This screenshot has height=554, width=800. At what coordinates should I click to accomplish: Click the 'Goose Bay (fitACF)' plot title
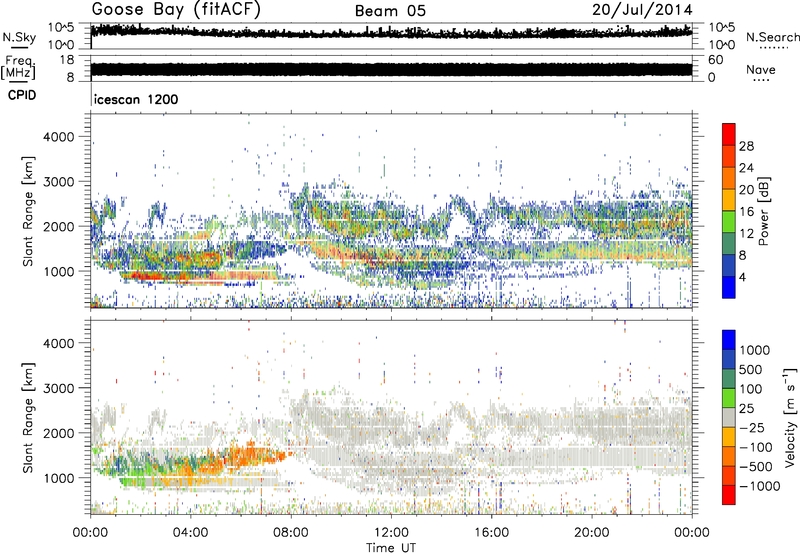click(x=176, y=10)
